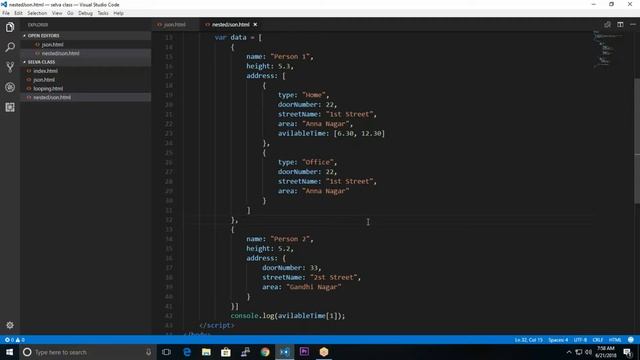Click the feedback smiley in status bar

tap(631, 340)
